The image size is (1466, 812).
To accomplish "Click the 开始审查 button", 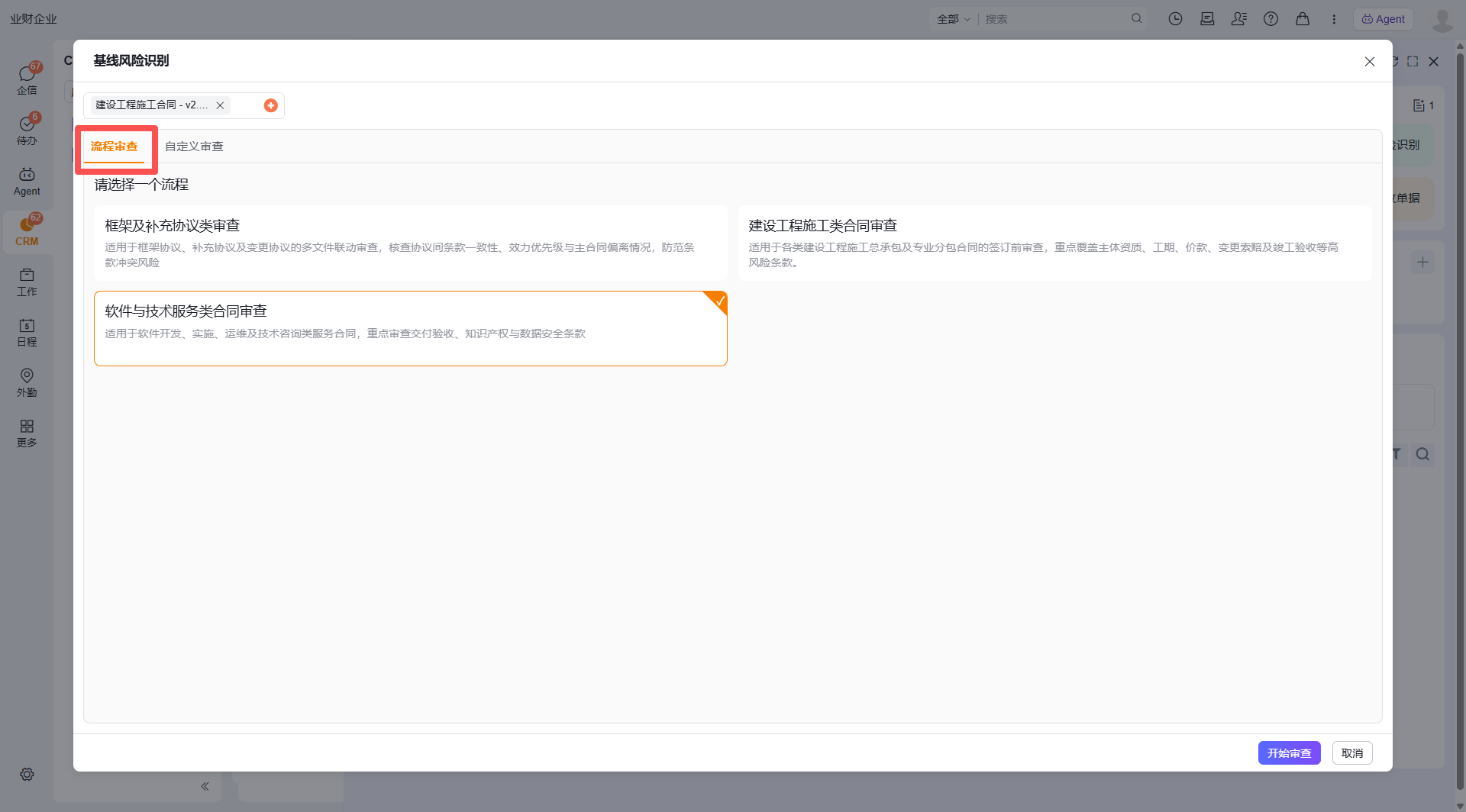I will (x=1289, y=753).
